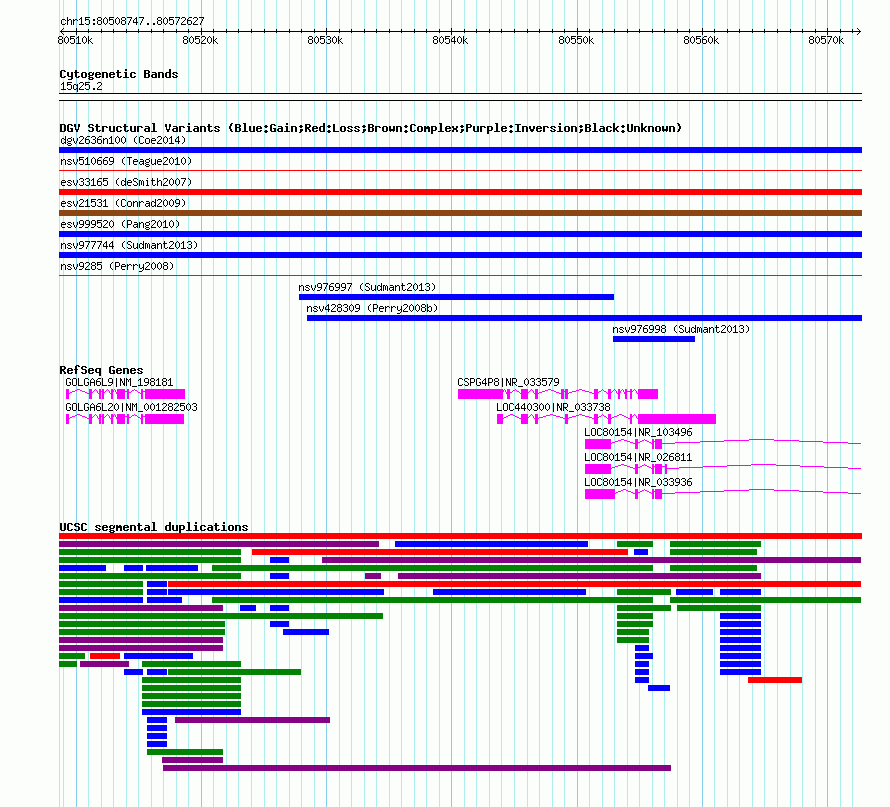
Task: Click the CSPG4P8|NR_033579 gene label
Action: click(508, 383)
